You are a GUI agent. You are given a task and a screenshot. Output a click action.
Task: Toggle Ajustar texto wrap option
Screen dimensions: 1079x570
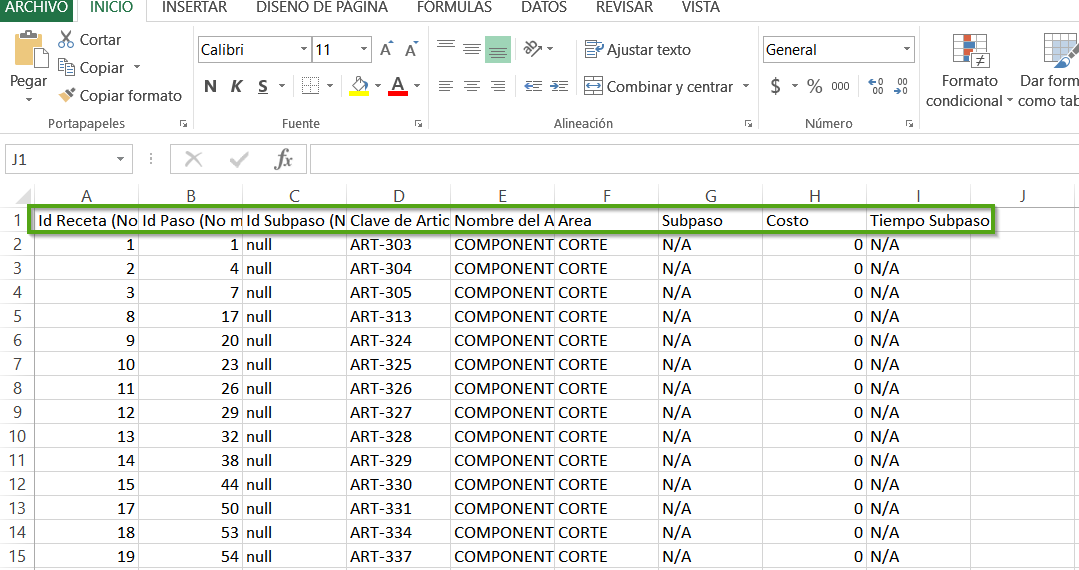click(x=638, y=50)
